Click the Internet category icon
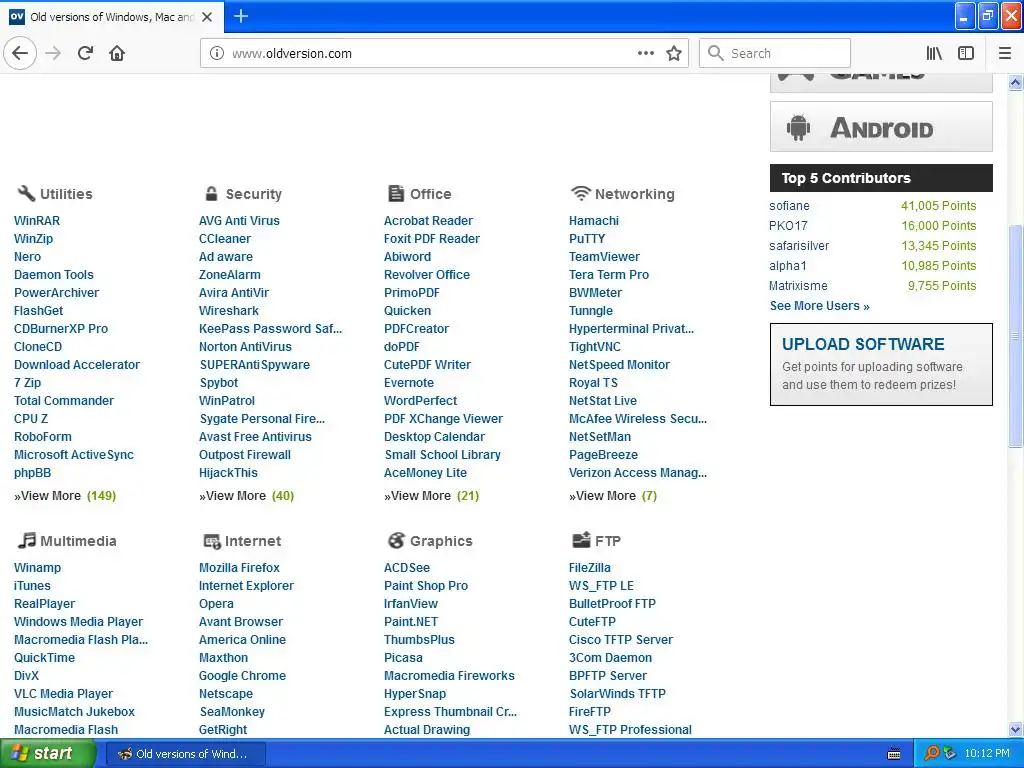This screenshot has height=768, width=1024. click(212, 541)
